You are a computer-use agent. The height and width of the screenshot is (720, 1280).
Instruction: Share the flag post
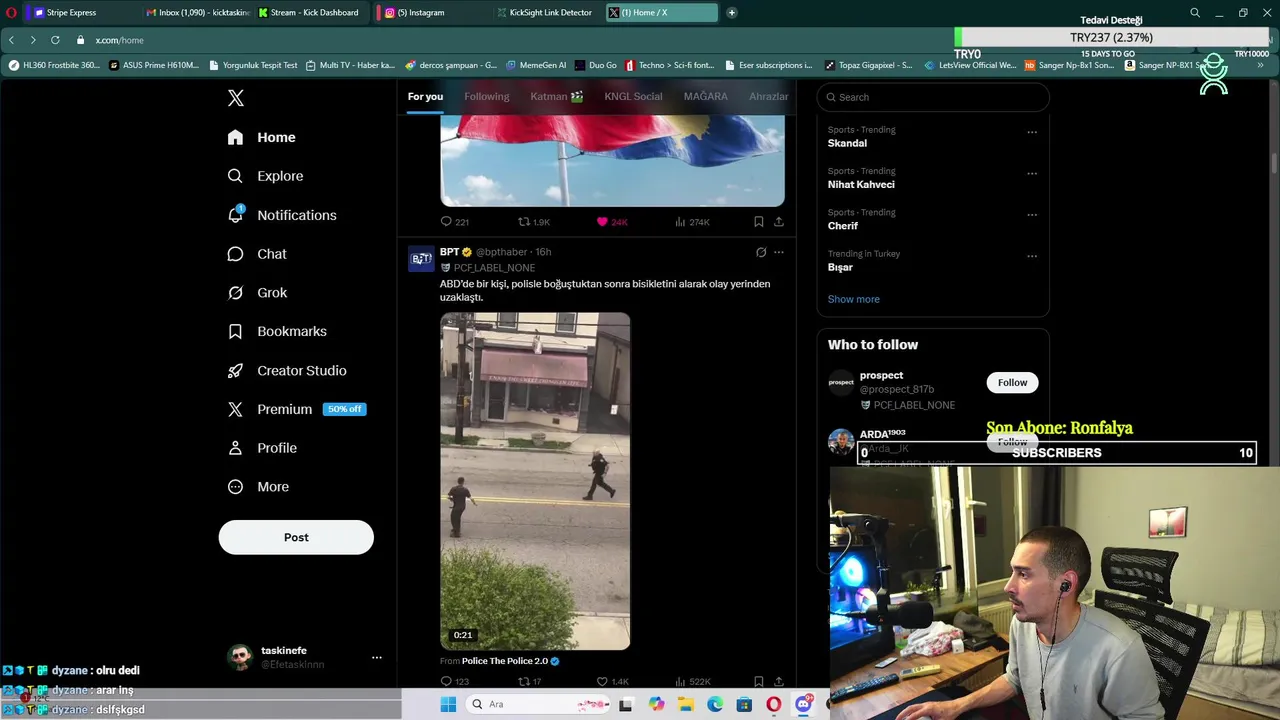[779, 222]
